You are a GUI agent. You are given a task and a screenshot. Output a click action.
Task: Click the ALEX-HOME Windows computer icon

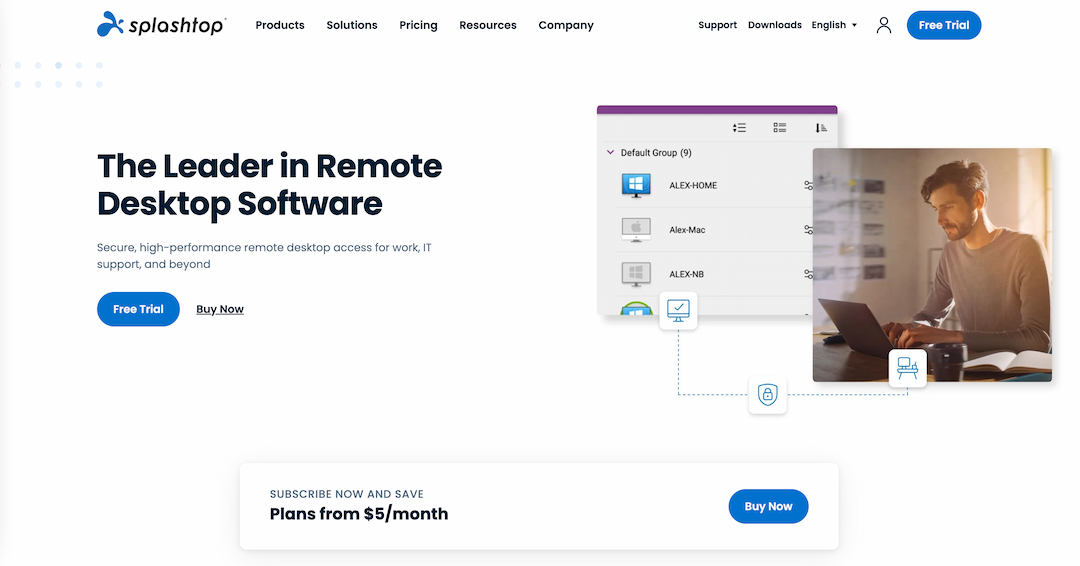coord(636,185)
